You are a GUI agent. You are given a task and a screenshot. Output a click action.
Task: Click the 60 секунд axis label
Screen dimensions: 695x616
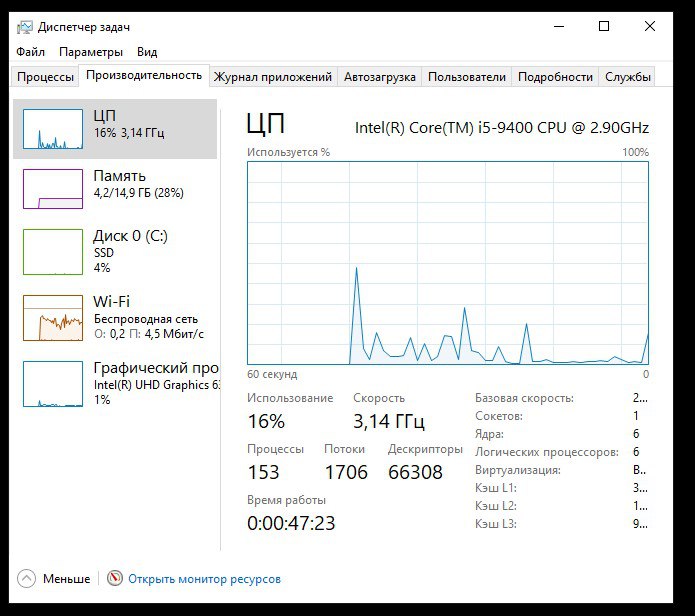[x=272, y=374]
